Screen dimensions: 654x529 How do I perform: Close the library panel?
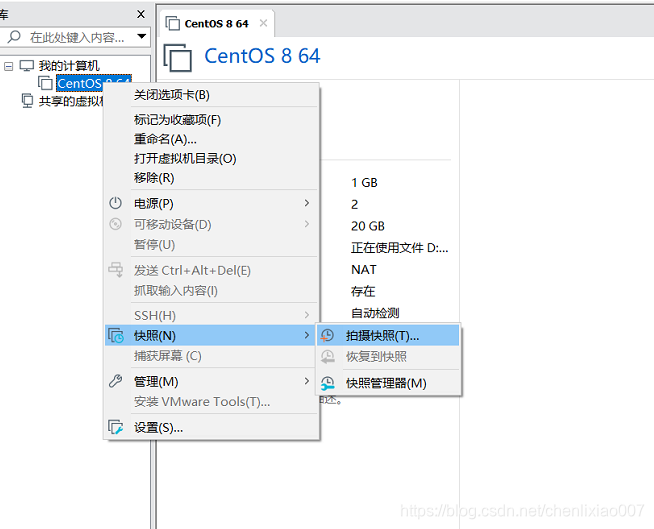coord(141,14)
